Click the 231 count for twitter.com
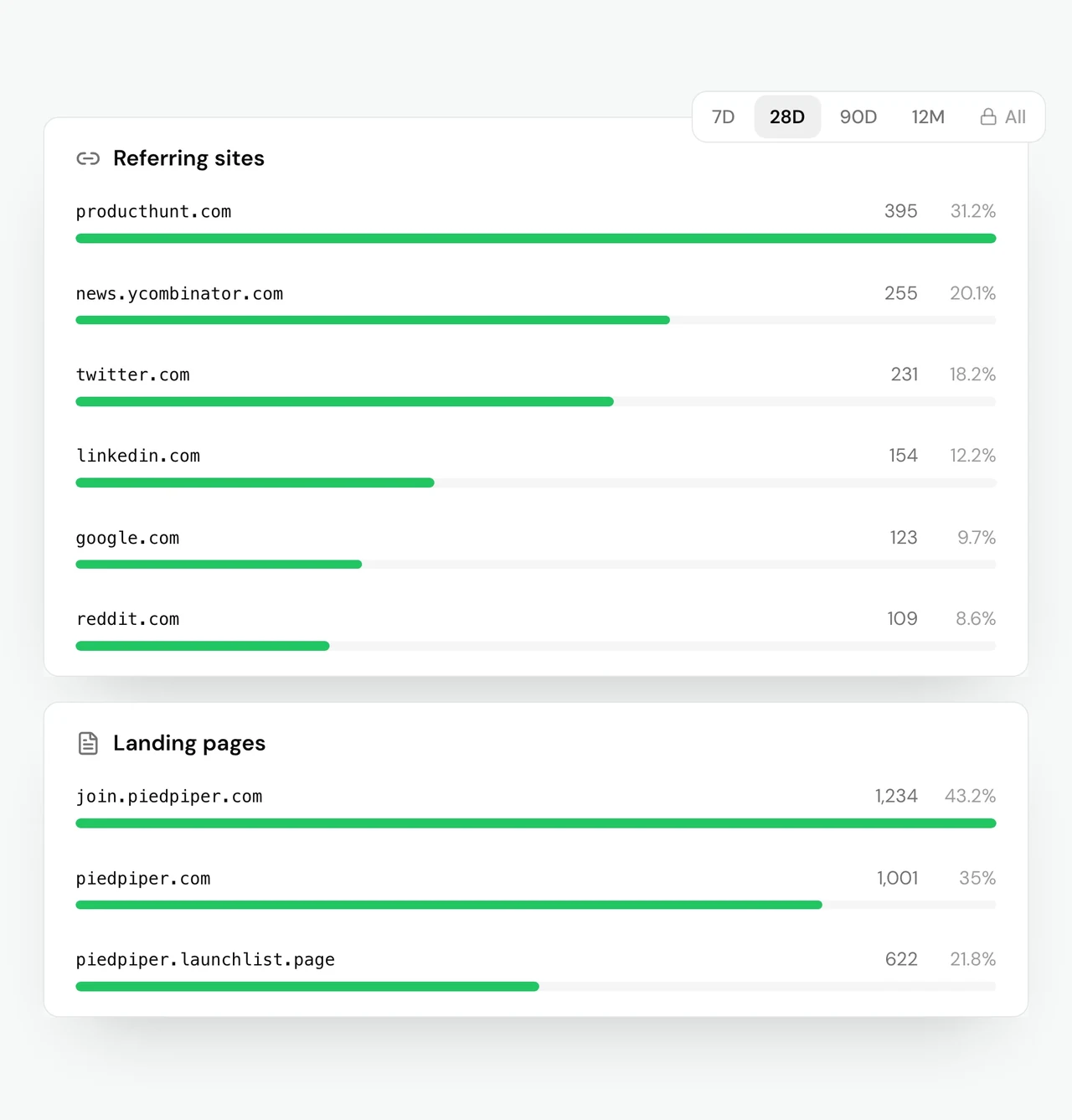1072x1120 pixels. click(904, 374)
